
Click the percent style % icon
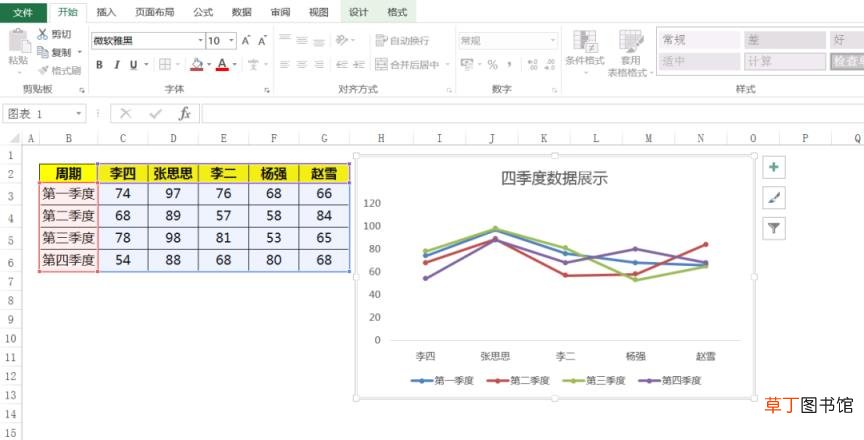[x=493, y=64]
